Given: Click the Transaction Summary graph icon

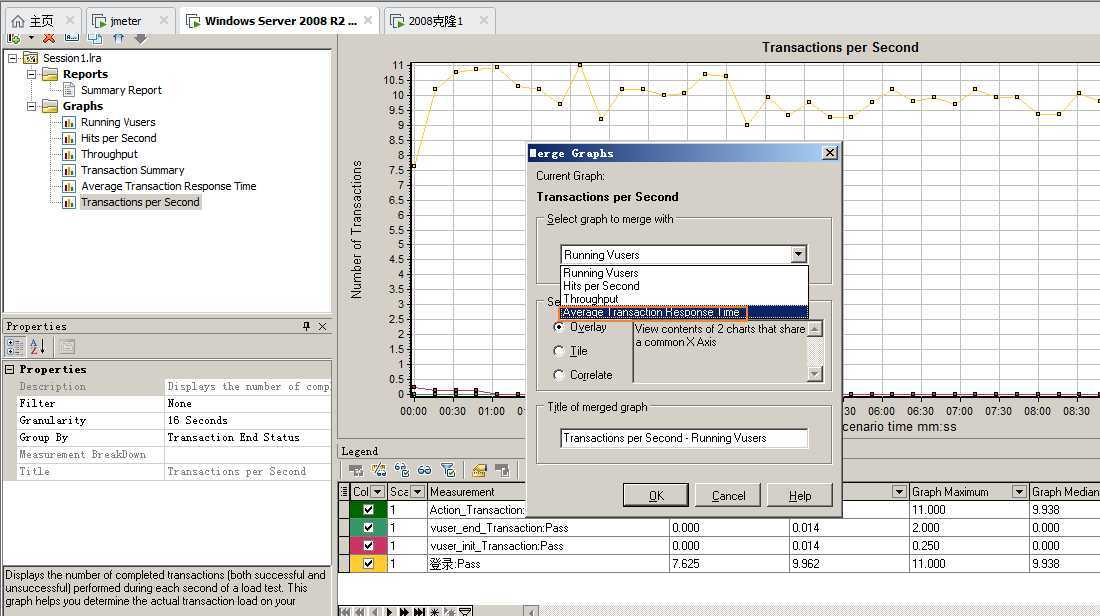Looking at the screenshot, I should pos(69,170).
